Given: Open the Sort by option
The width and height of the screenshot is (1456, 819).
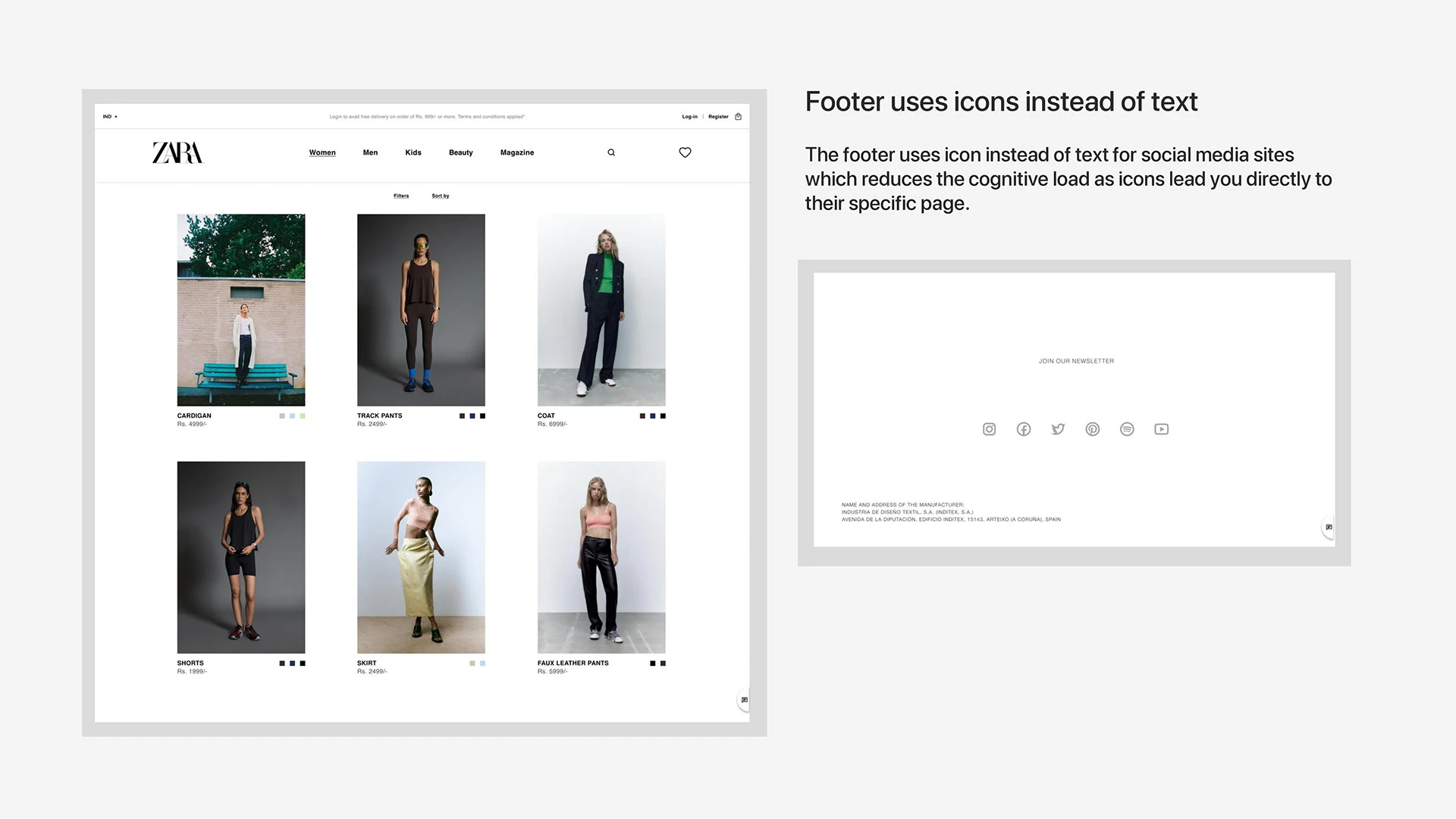Looking at the screenshot, I should [441, 196].
